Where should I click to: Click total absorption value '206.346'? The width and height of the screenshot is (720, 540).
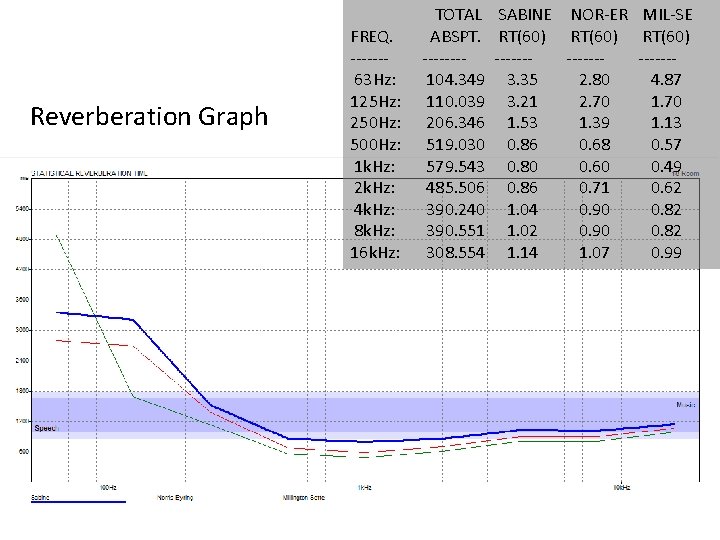coord(455,123)
